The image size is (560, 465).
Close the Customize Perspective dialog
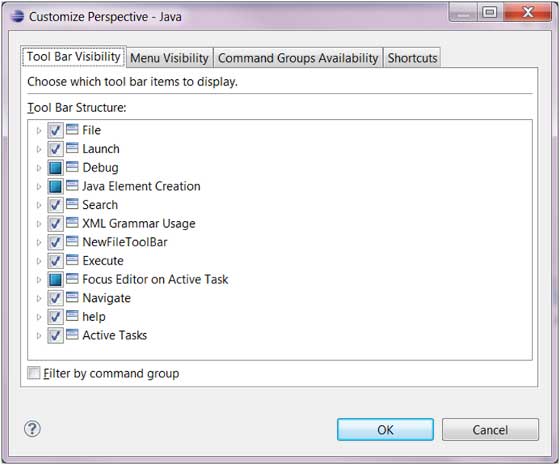(528, 12)
